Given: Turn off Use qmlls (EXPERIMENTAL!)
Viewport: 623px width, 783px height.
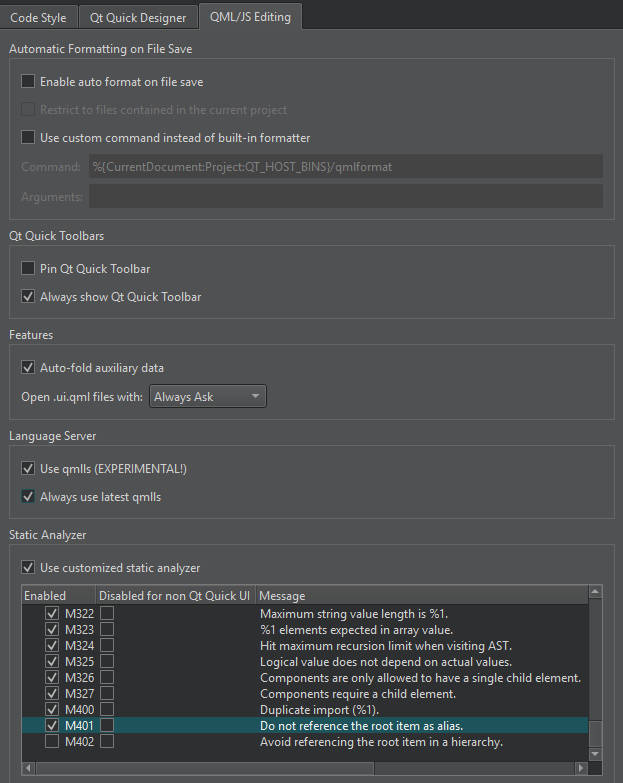Looking at the screenshot, I should click(x=28, y=468).
